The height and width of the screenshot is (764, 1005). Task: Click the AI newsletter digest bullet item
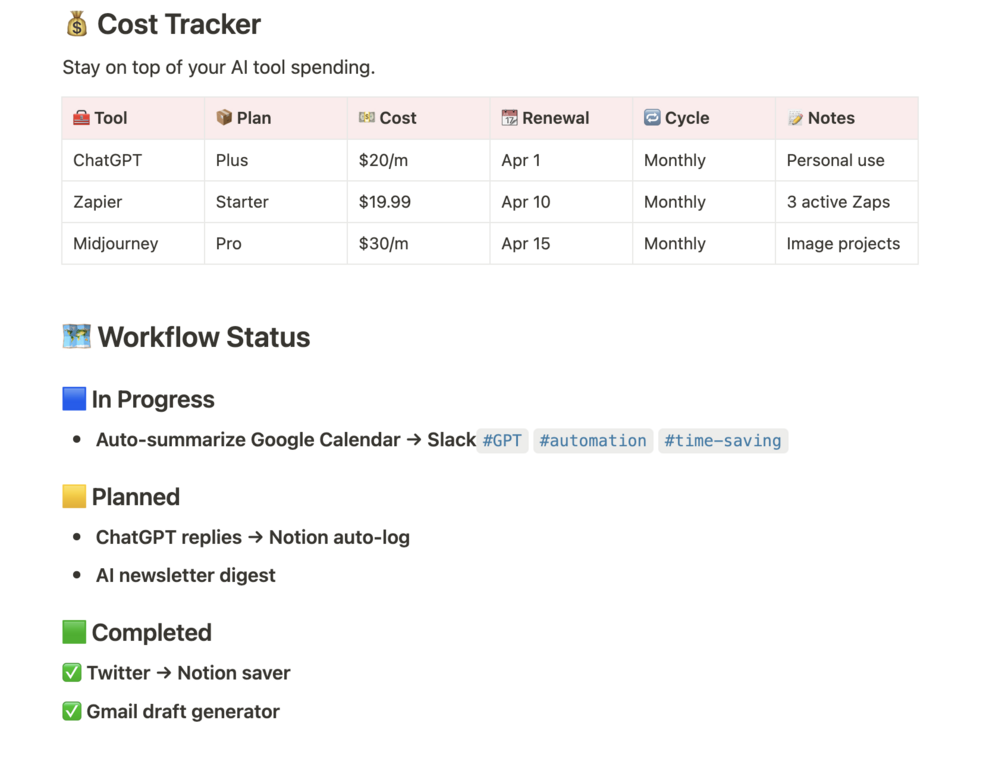pos(185,576)
